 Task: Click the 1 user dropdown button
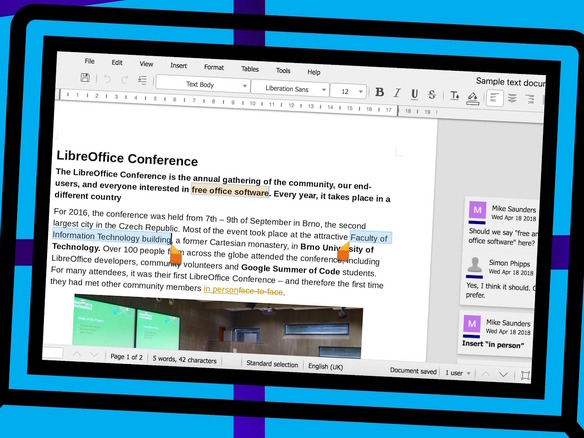(x=457, y=372)
